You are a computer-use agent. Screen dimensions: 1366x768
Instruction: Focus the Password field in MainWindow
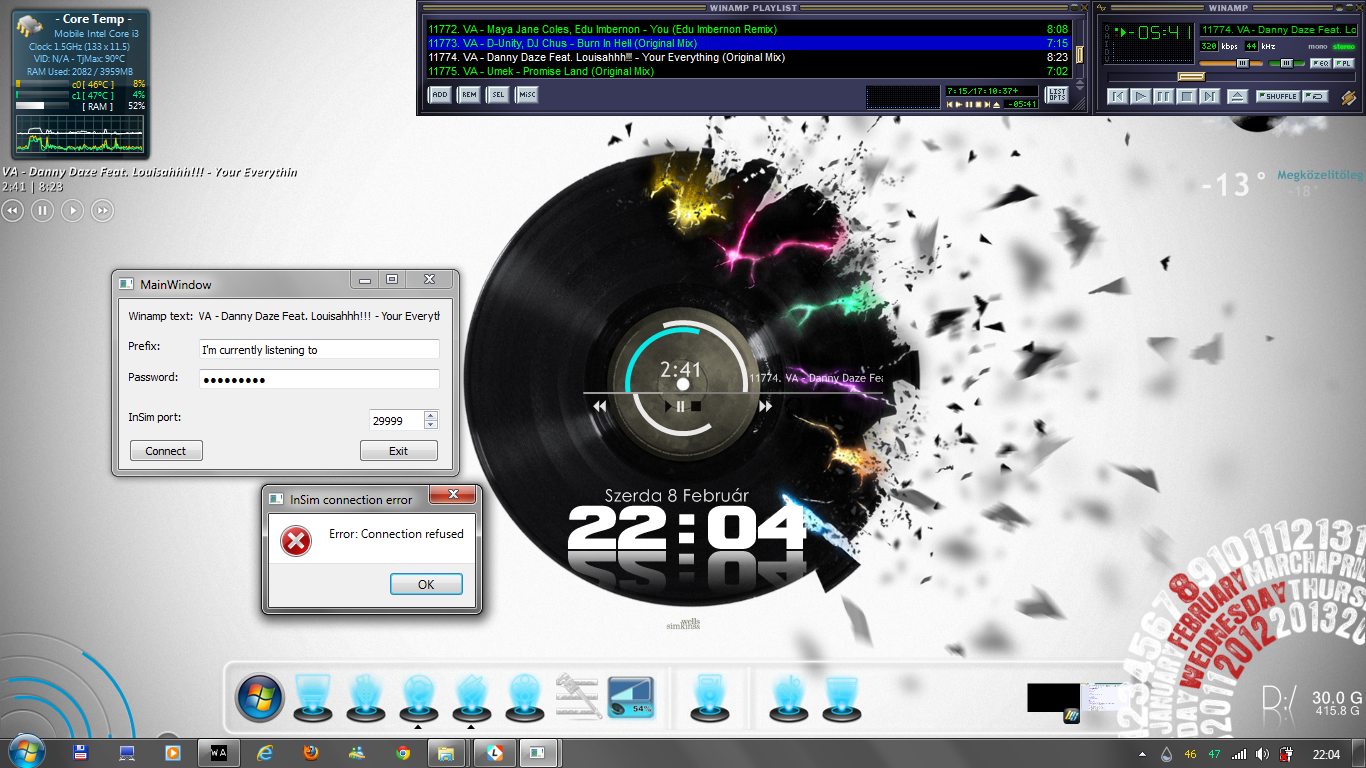pyautogui.click(x=319, y=380)
